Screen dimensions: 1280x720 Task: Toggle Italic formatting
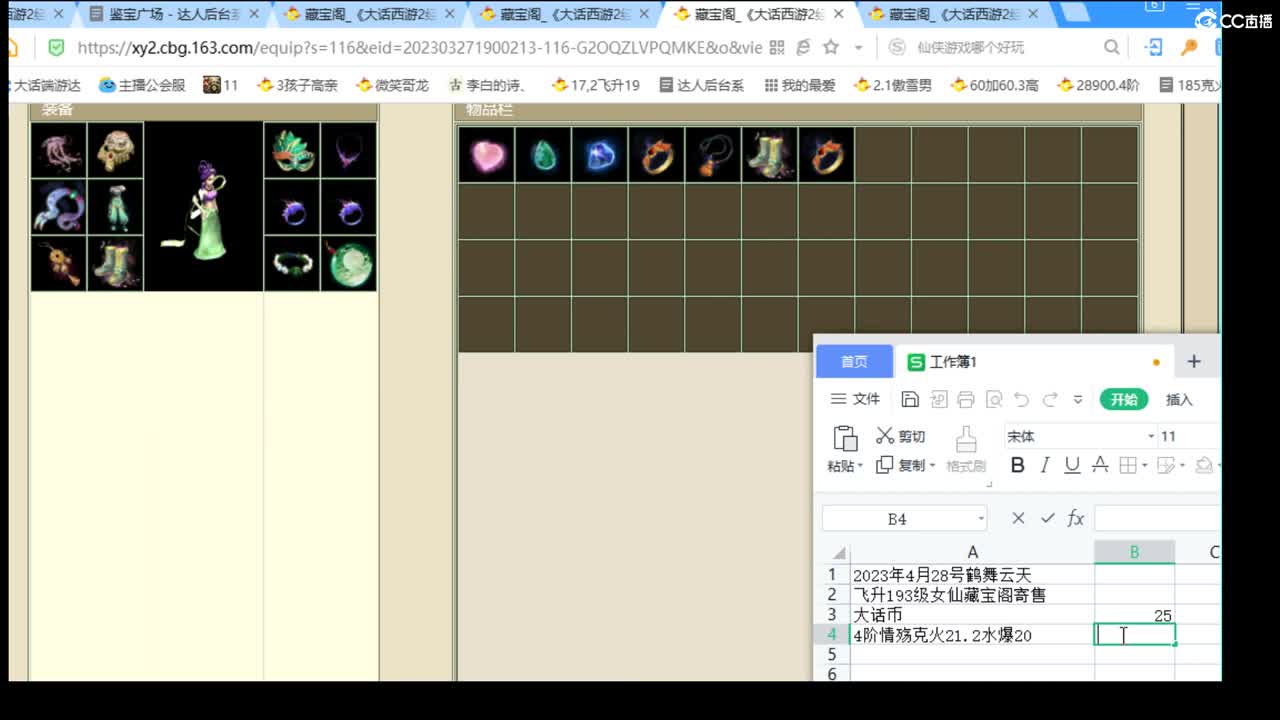click(1045, 465)
